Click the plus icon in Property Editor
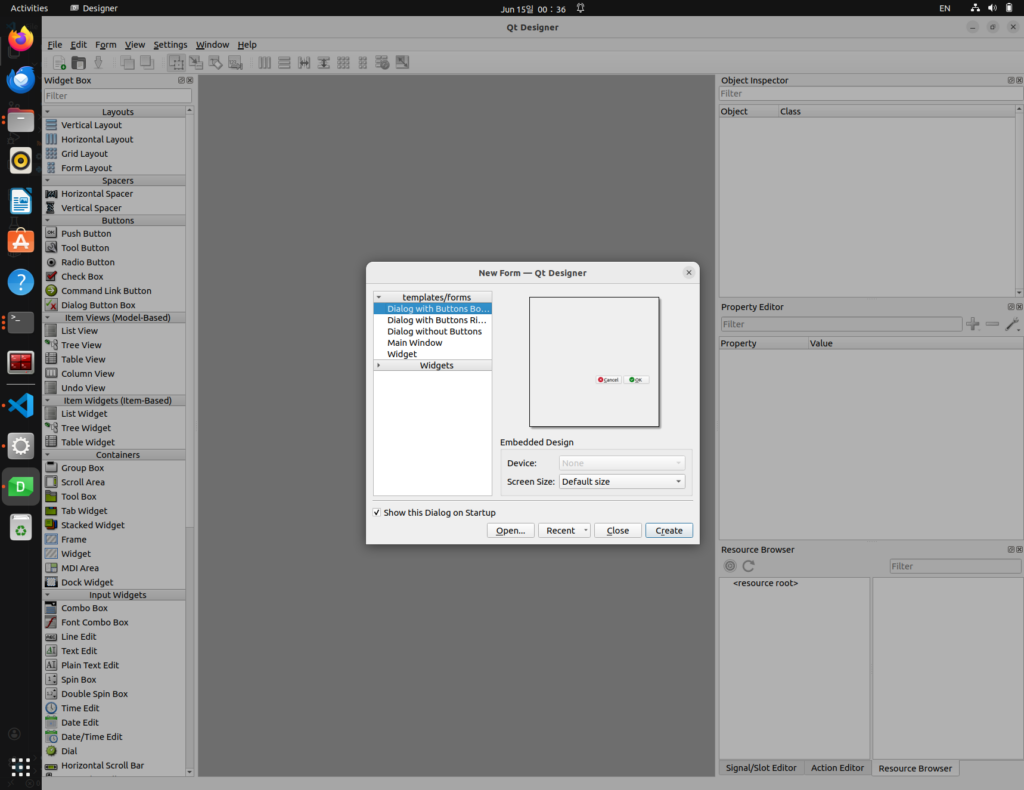Screen dimensions: 1024x790 [972, 324]
